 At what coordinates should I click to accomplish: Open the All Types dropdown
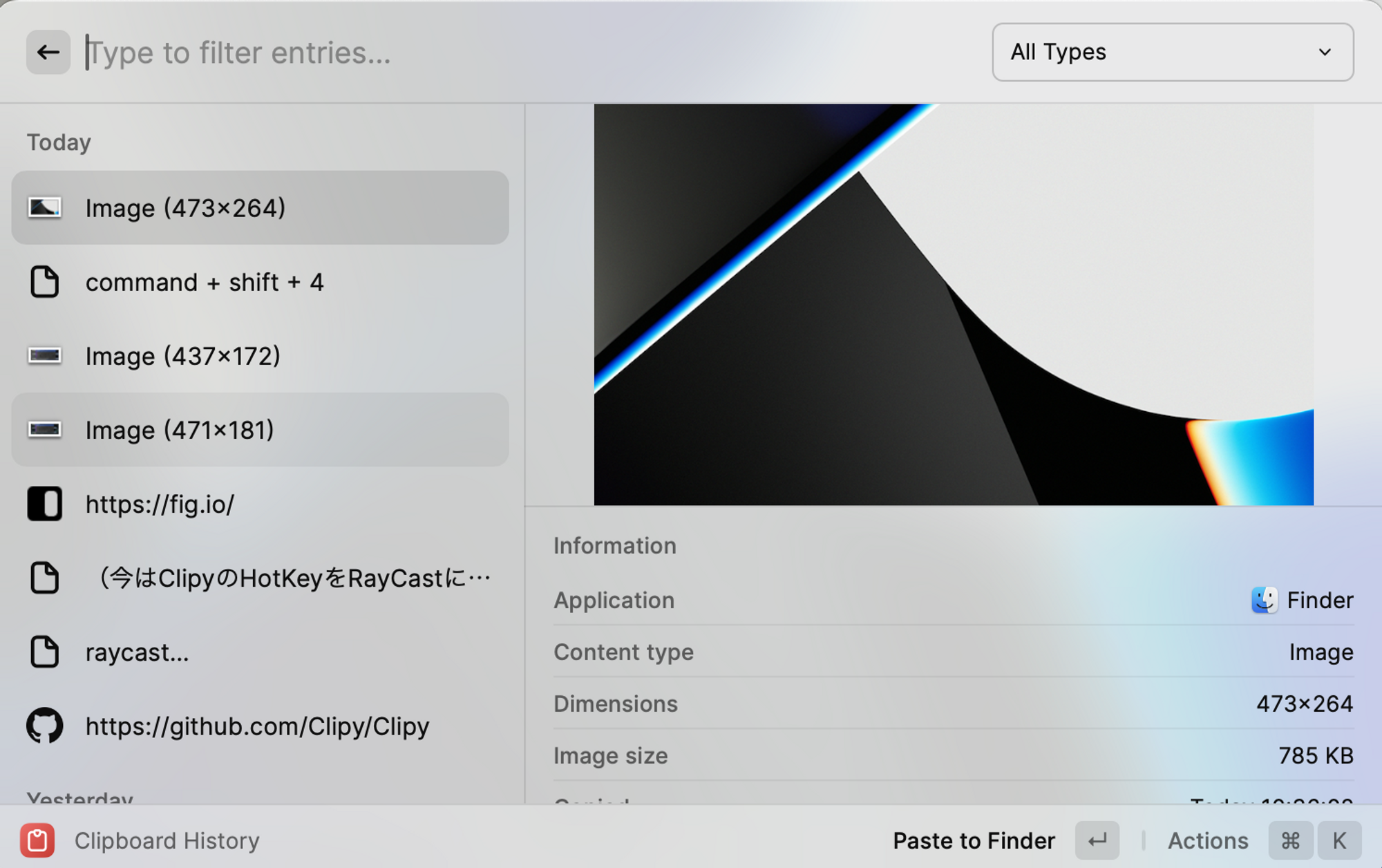pyautogui.click(x=1171, y=52)
